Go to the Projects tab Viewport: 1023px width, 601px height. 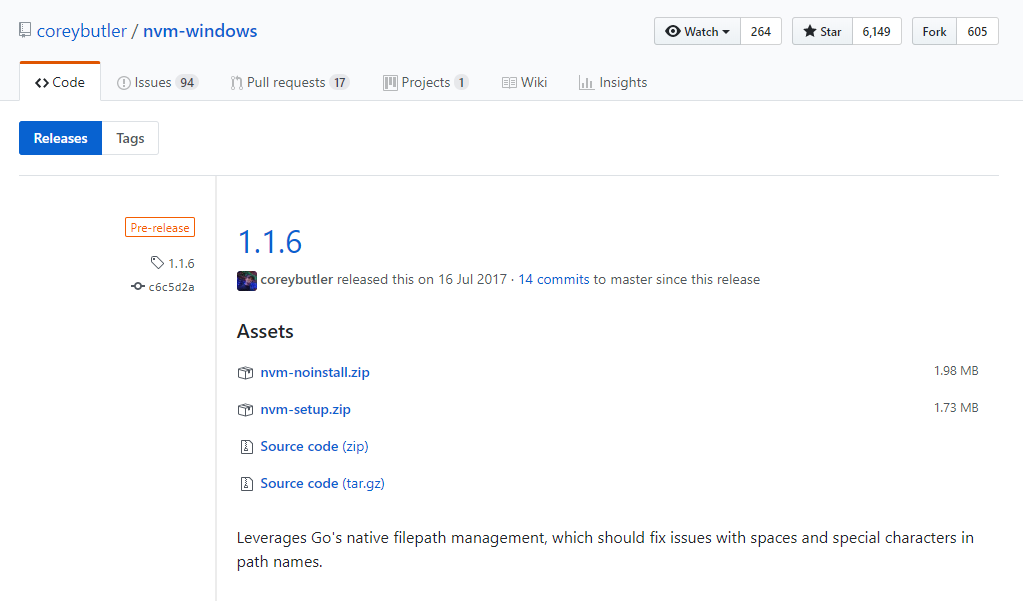[425, 82]
